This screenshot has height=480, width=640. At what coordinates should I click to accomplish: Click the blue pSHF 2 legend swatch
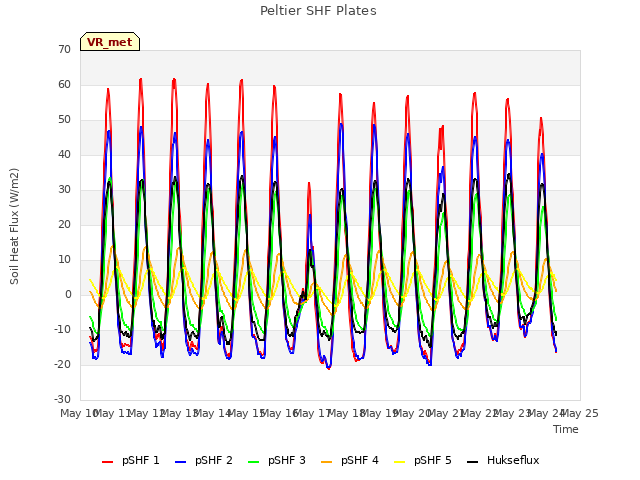click(180, 462)
